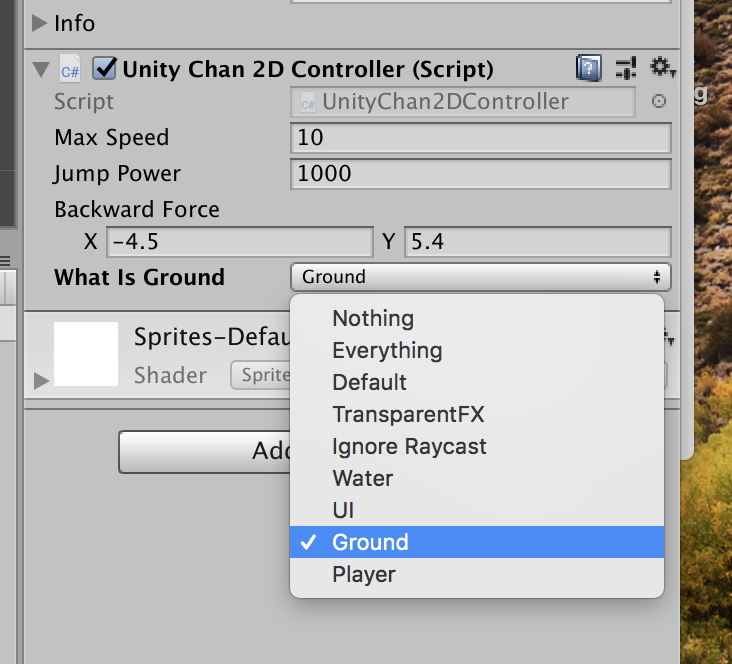Choose TransparentFX layer option
Image resolution: width=732 pixels, height=664 pixels.
click(477, 414)
